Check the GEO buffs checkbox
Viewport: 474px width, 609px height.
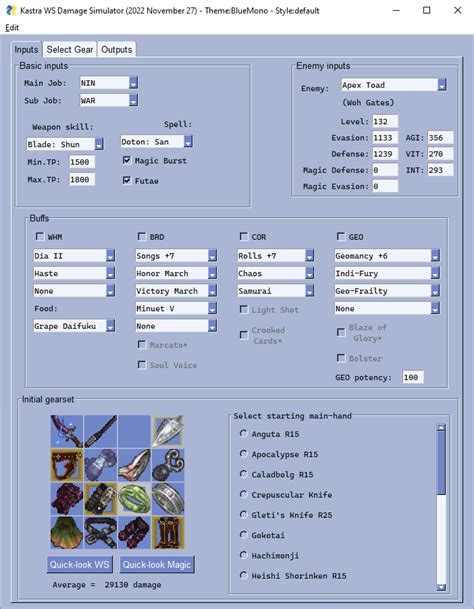[341, 236]
